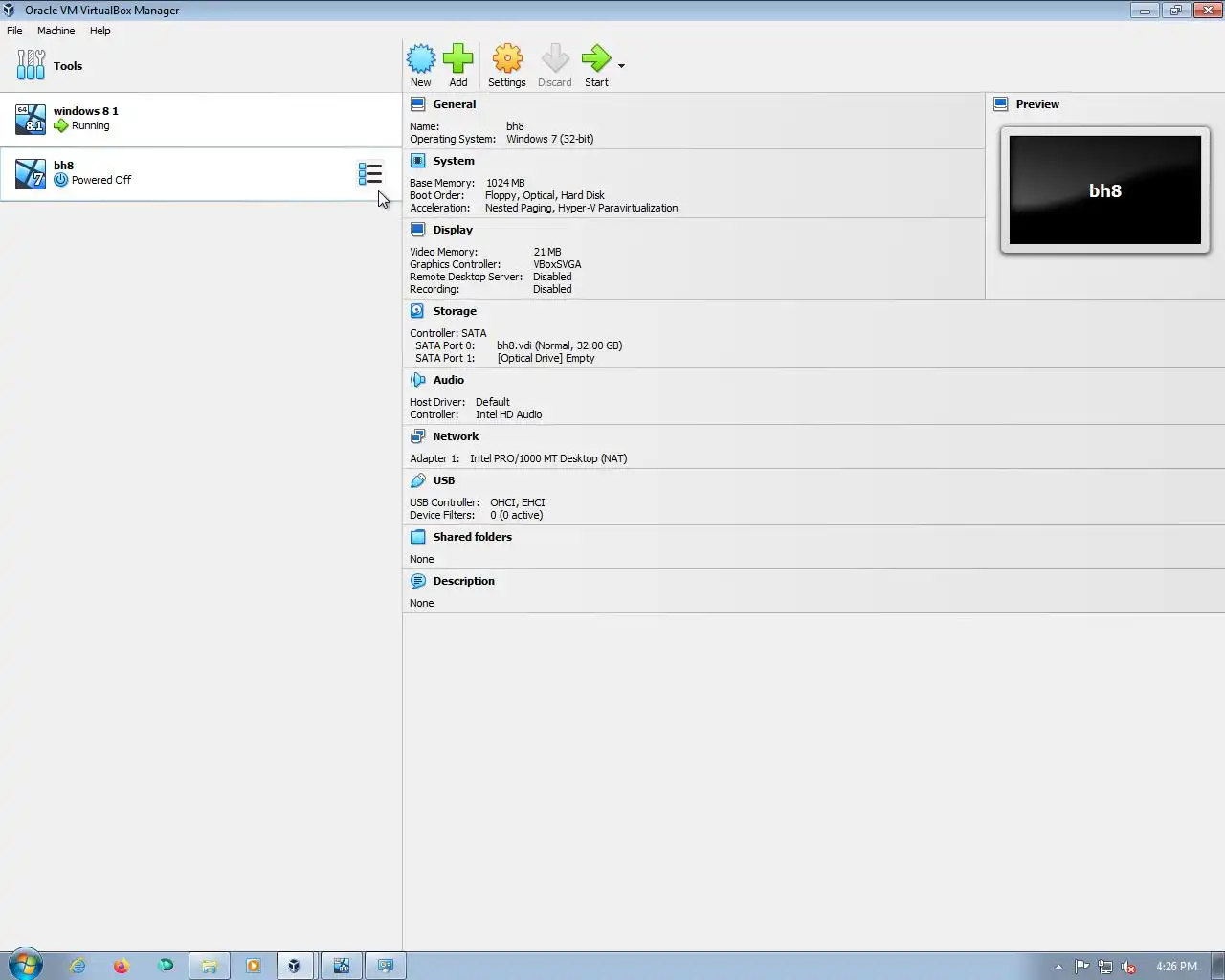The width and height of the screenshot is (1225, 980).
Task: Click the 'Floppy, Optical, Hard Disk' boot order
Action: pos(545,195)
